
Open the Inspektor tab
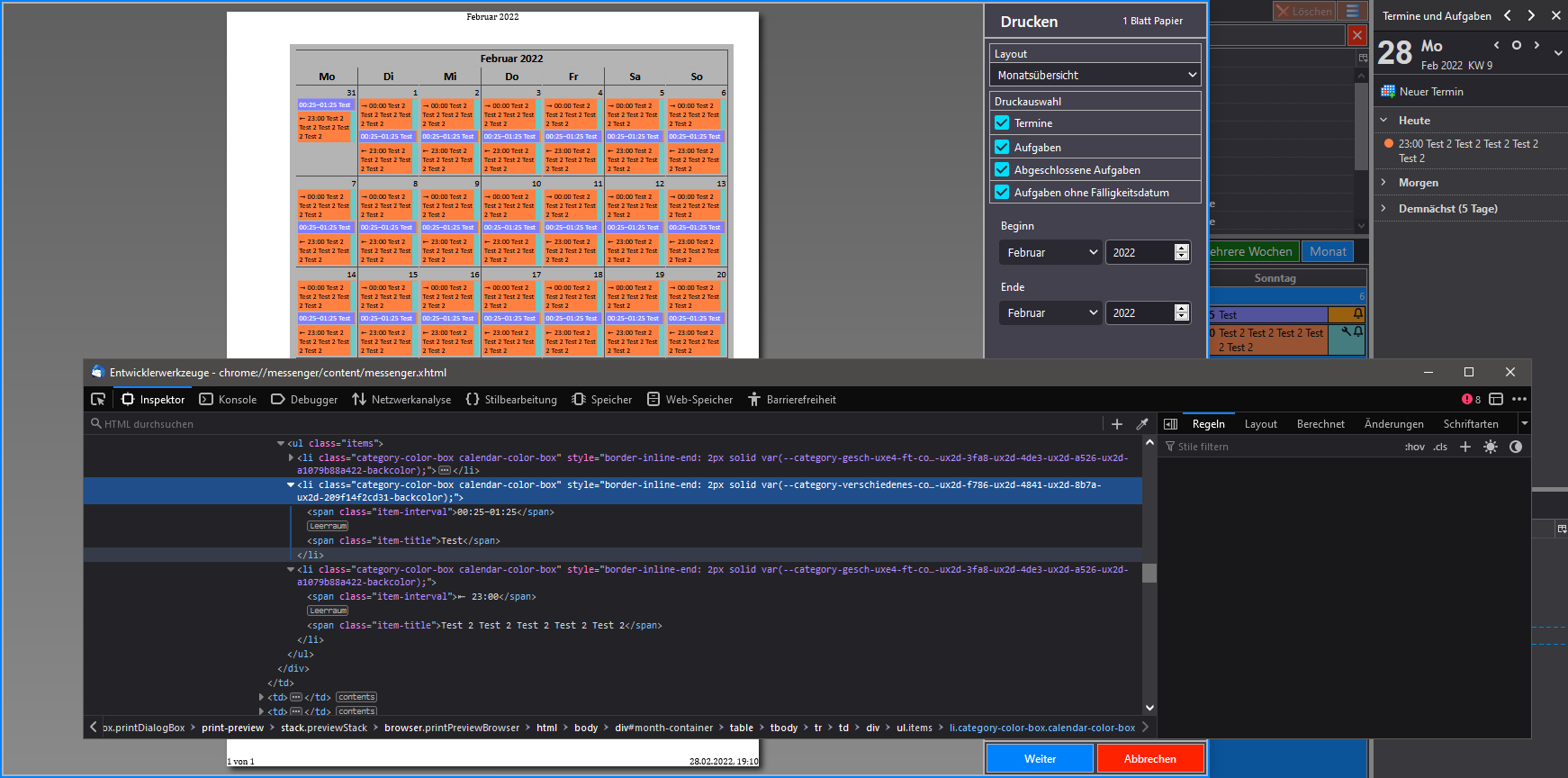pos(153,400)
